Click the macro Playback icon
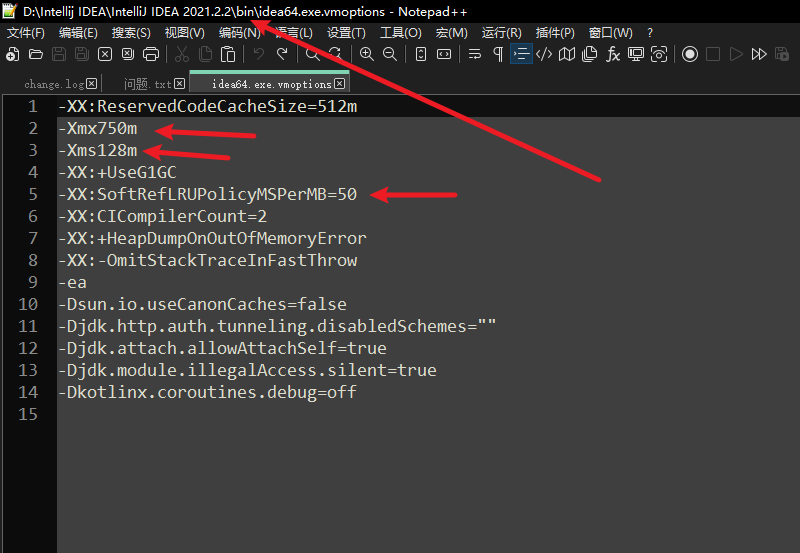Screen dimensions: 800x553 point(736,54)
